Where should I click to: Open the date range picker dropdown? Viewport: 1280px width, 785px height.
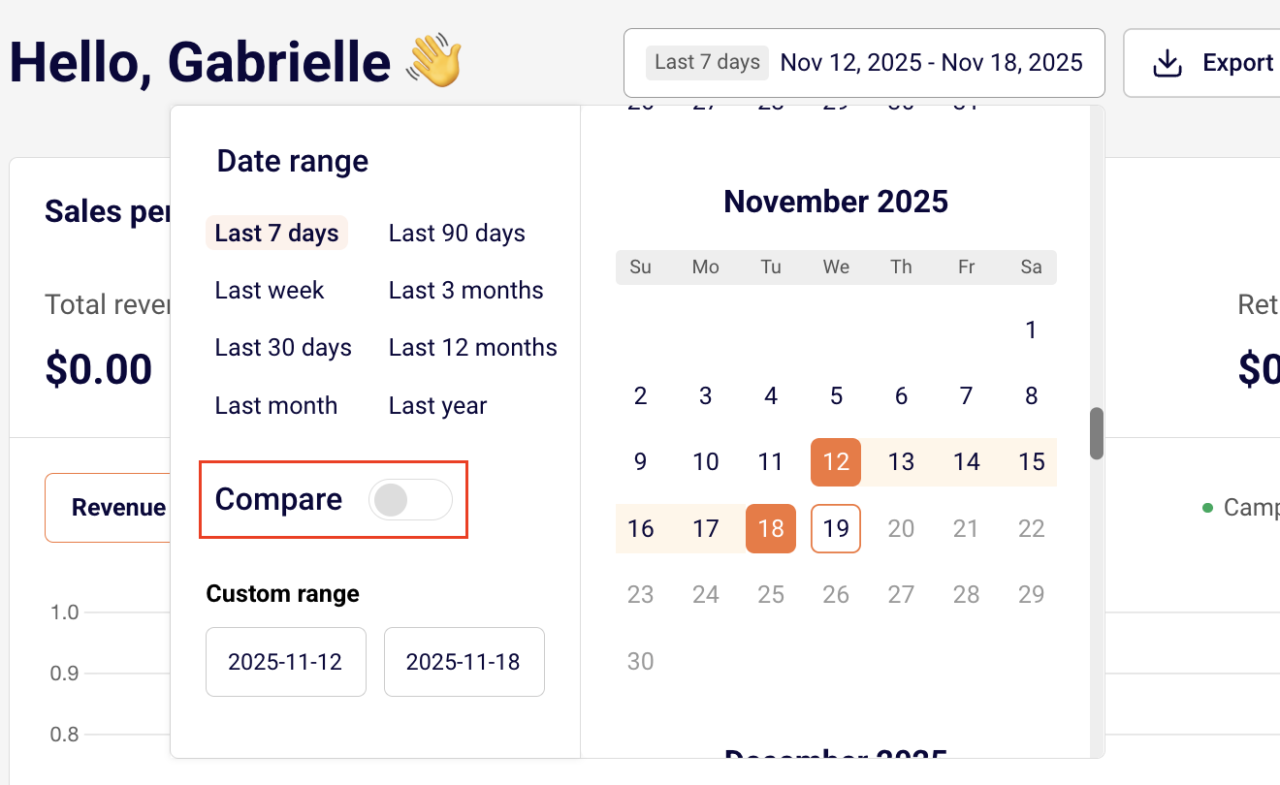pos(864,63)
